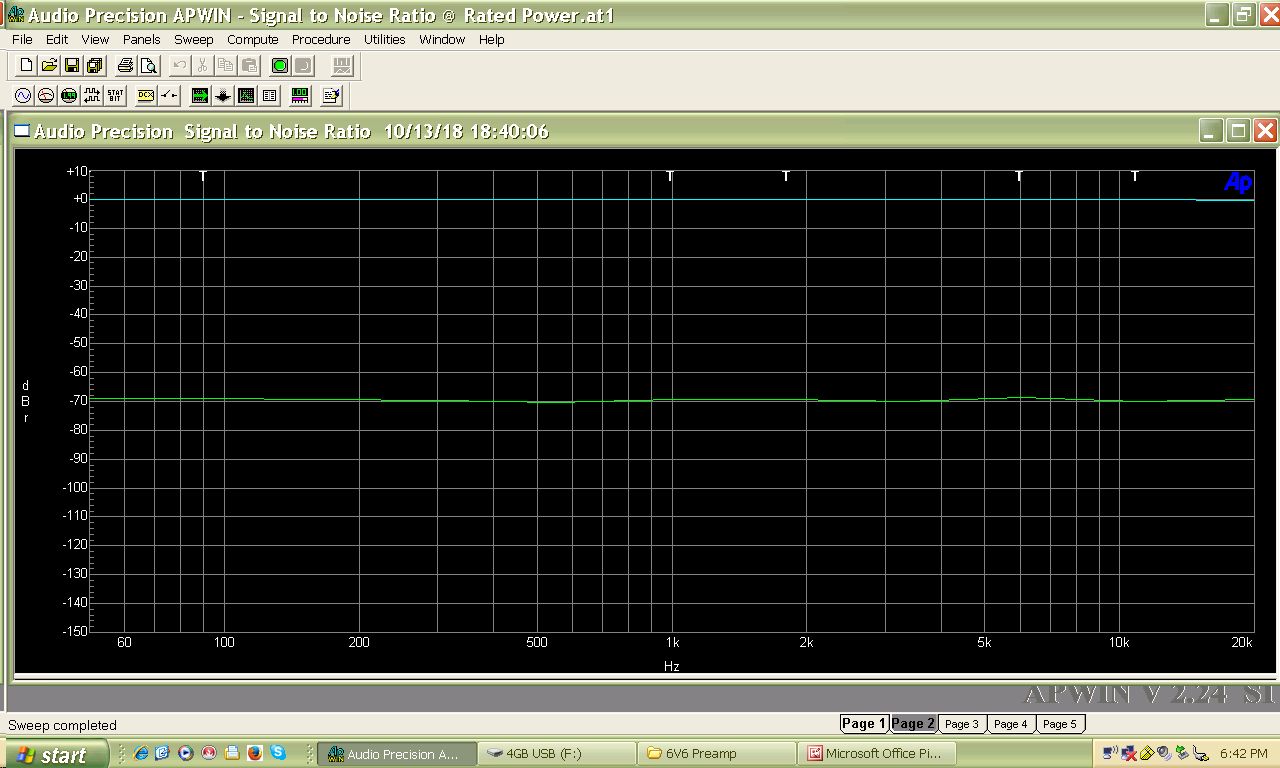This screenshot has height=768, width=1280.
Task: Open the Window menu
Action: (x=442, y=40)
